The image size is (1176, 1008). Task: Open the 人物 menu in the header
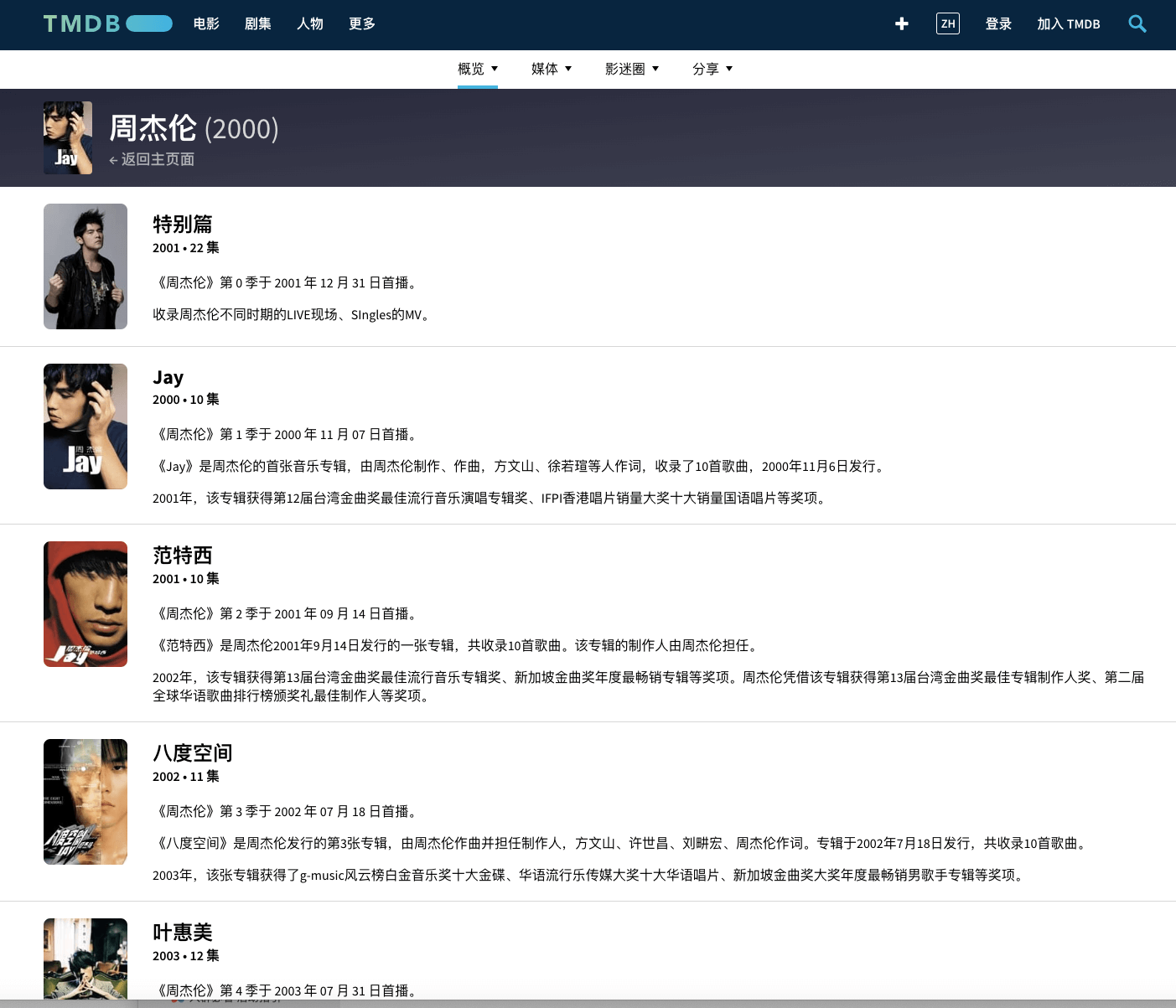pos(310,23)
